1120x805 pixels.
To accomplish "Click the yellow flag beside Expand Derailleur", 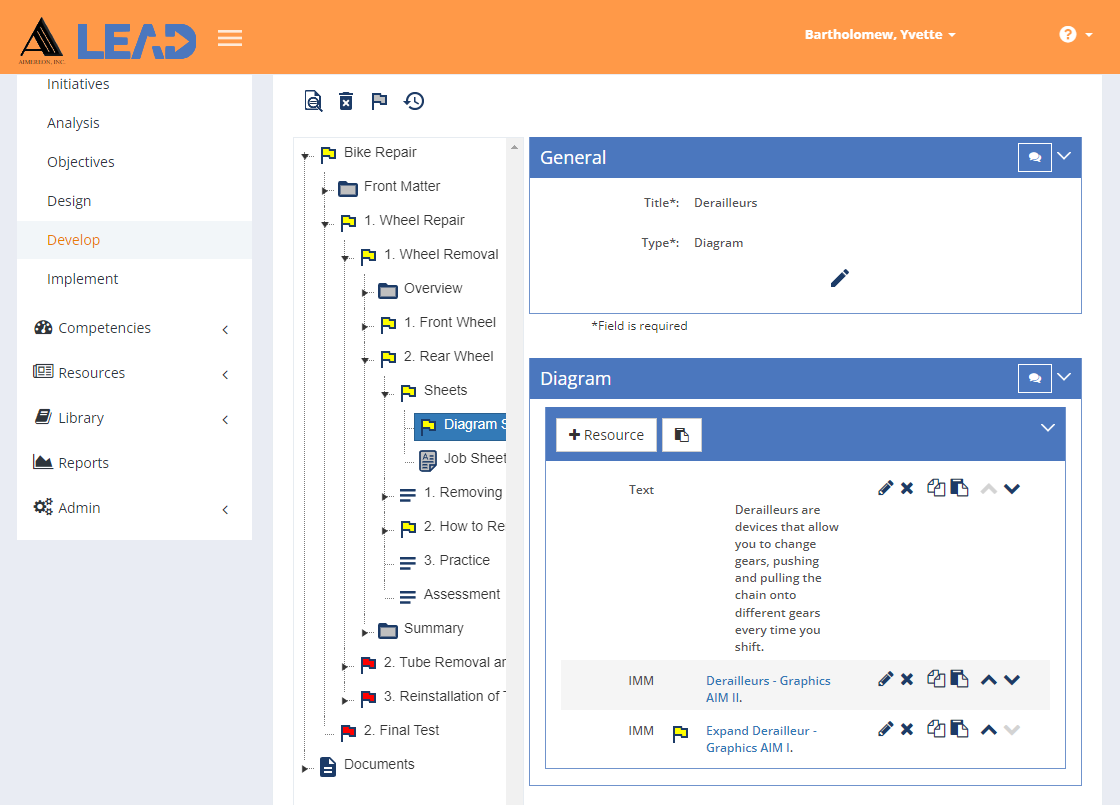I will [x=681, y=734].
